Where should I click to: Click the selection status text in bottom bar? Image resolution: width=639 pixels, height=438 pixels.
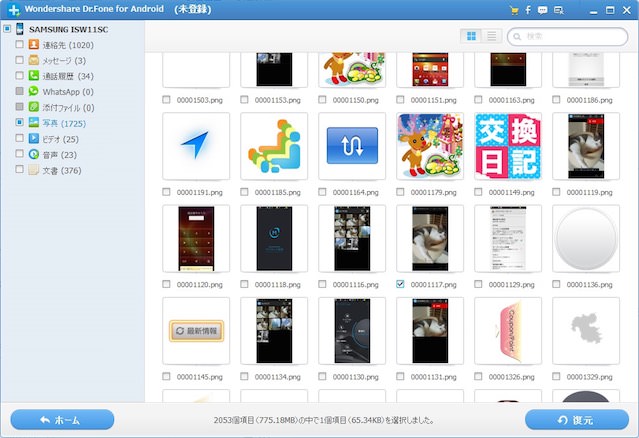324,420
